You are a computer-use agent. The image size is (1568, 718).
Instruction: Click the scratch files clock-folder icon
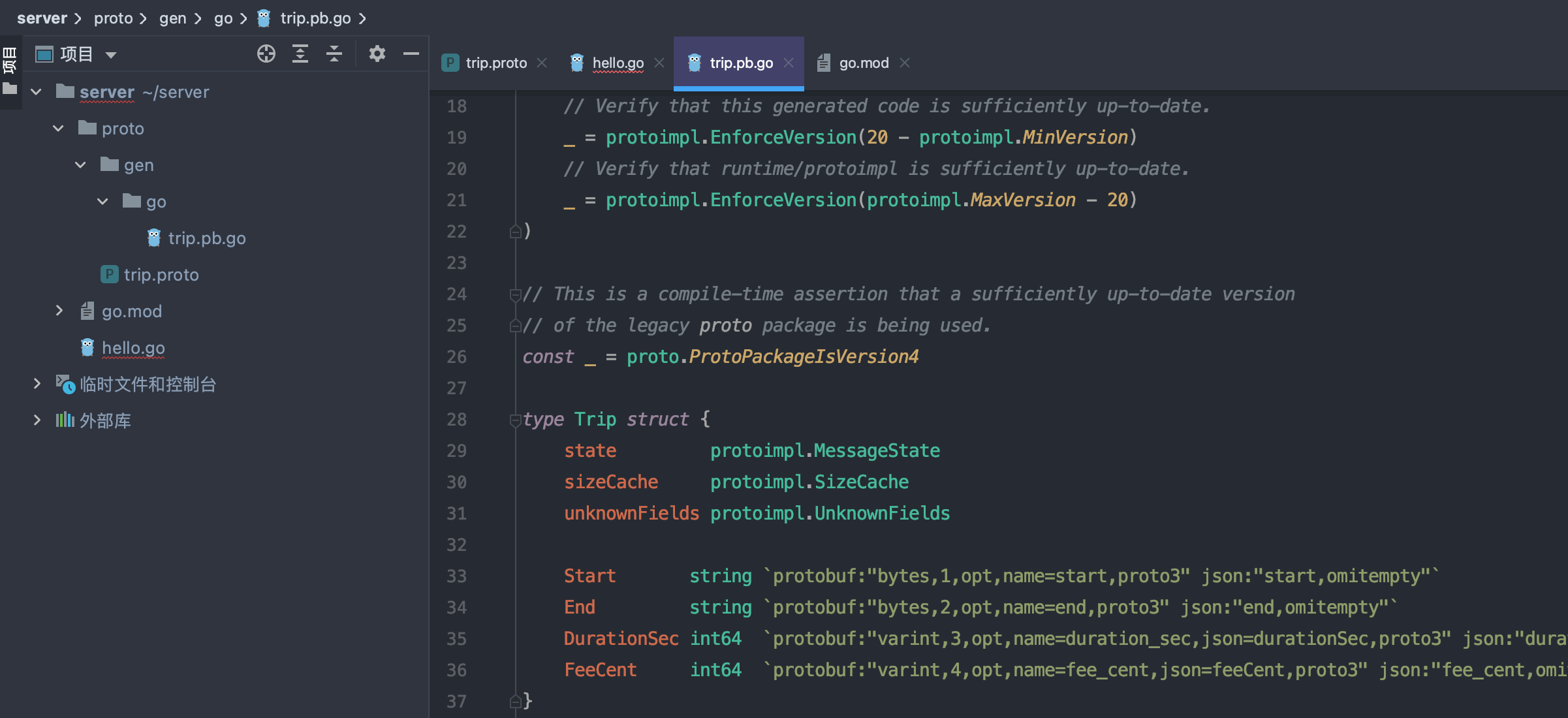[x=65, y=384]
